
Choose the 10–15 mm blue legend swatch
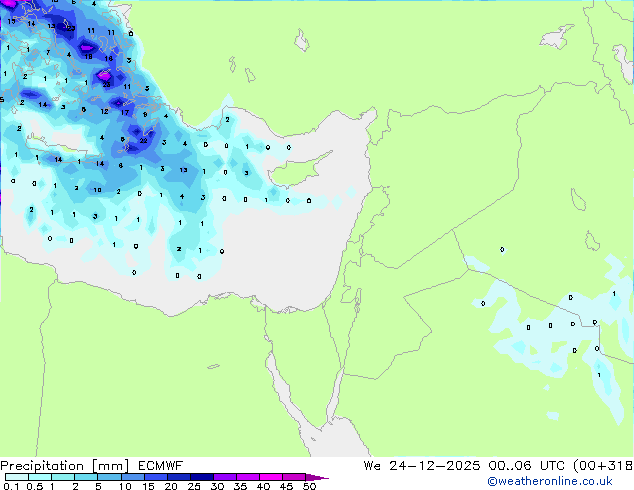[x=132, y=477]
